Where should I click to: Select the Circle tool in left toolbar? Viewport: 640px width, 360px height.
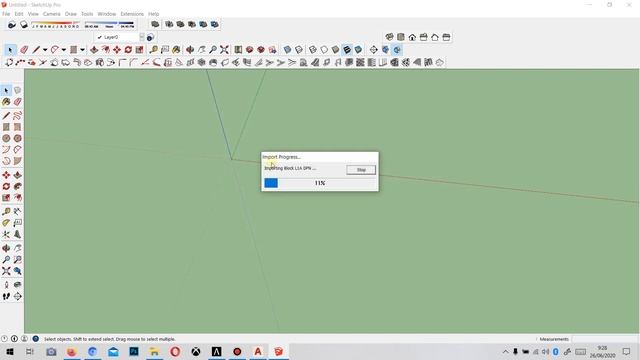pyautogui.click(x=6, y=139)
